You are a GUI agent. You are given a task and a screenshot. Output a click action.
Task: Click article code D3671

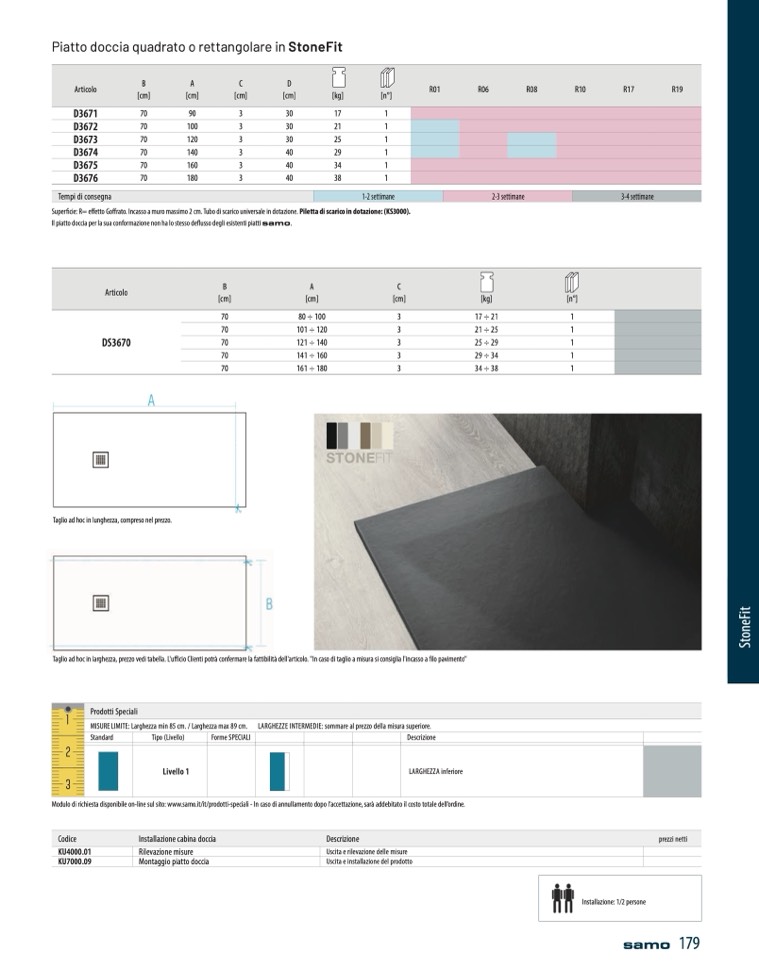click(85, 115)
